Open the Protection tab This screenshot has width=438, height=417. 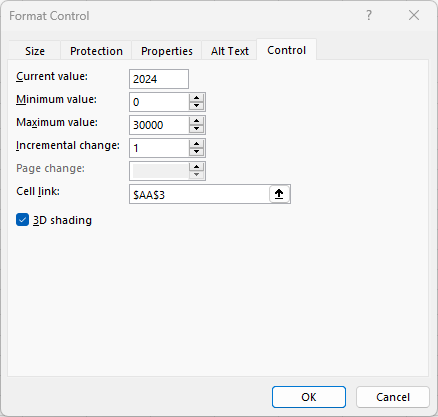pos(96,51)
